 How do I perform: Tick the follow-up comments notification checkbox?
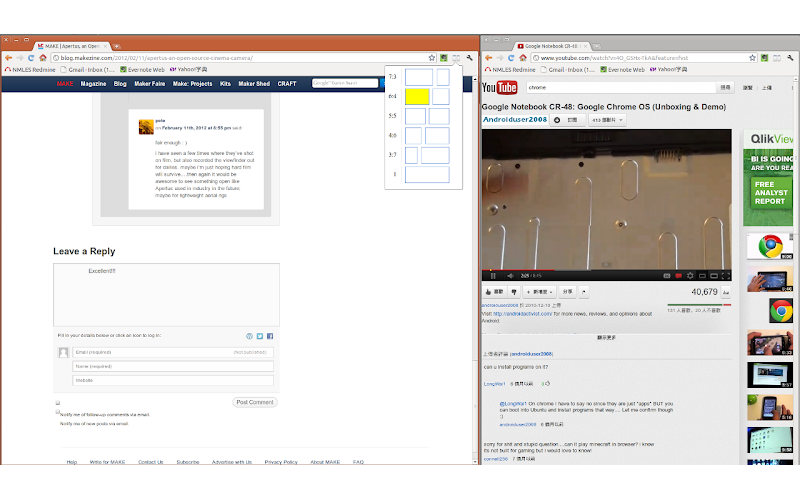(58, 403)
